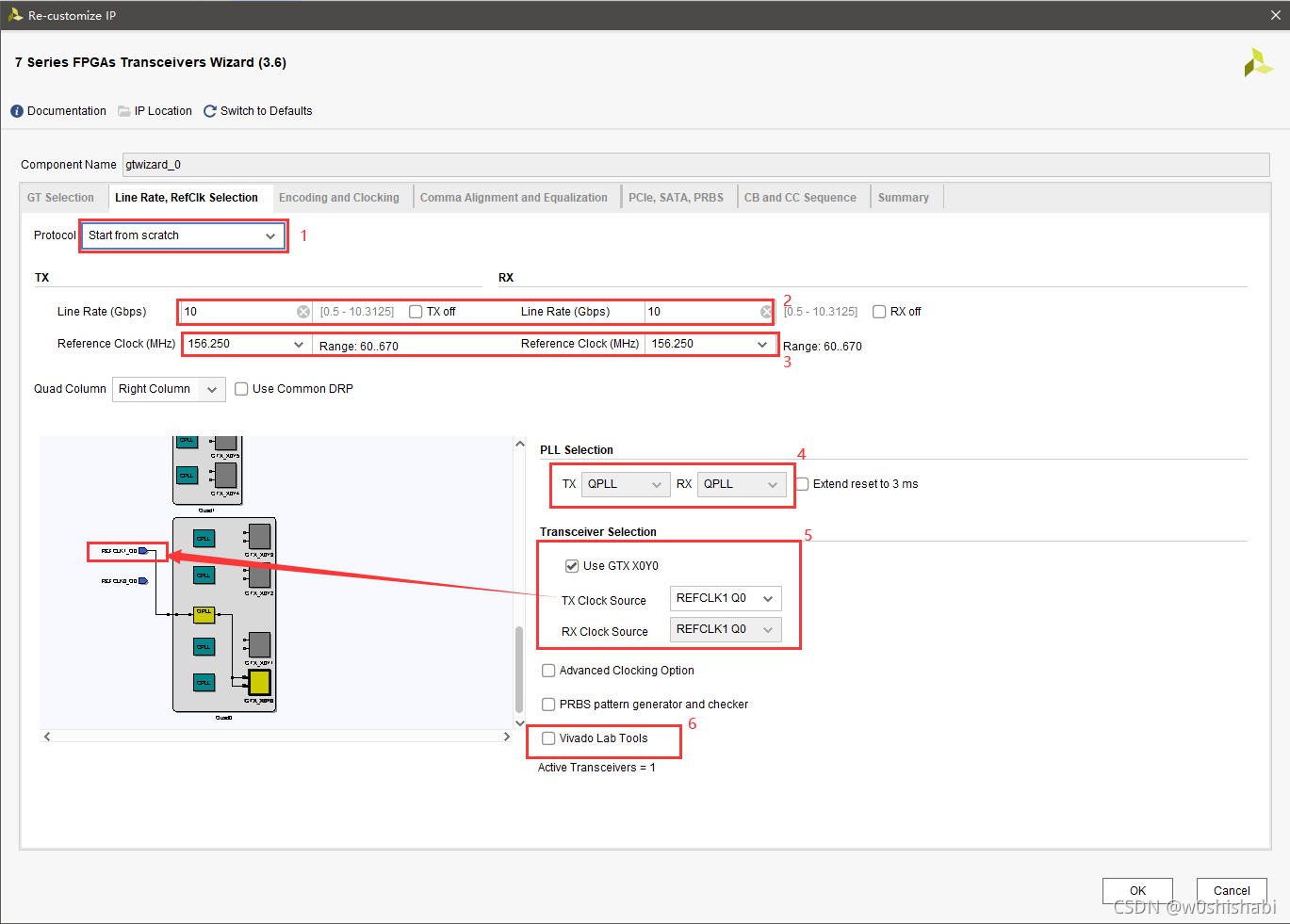Open the PCIe, SATA, PRBS tab
1290x924 pixels.
coord(677,198)
